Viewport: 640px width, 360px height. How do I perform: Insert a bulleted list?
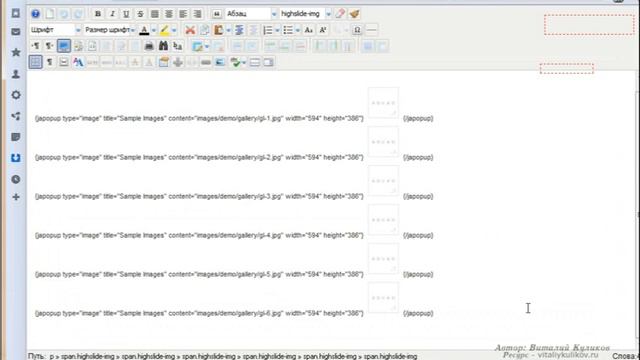(288, 30)
